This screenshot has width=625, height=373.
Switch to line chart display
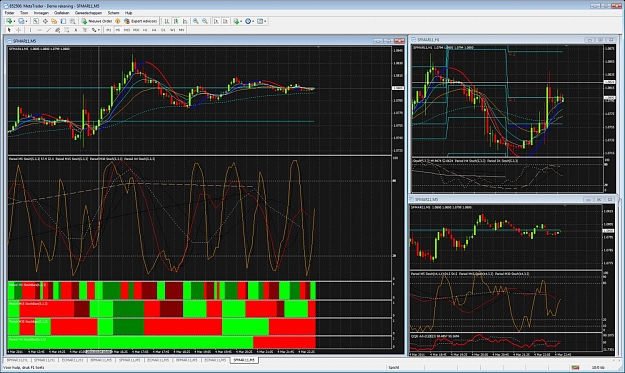coord(185,21)
